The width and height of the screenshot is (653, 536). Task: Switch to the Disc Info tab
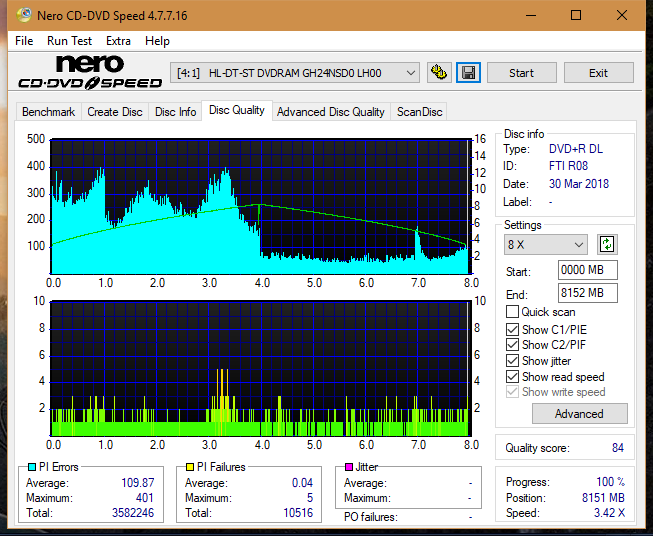[x=175, y=112]
